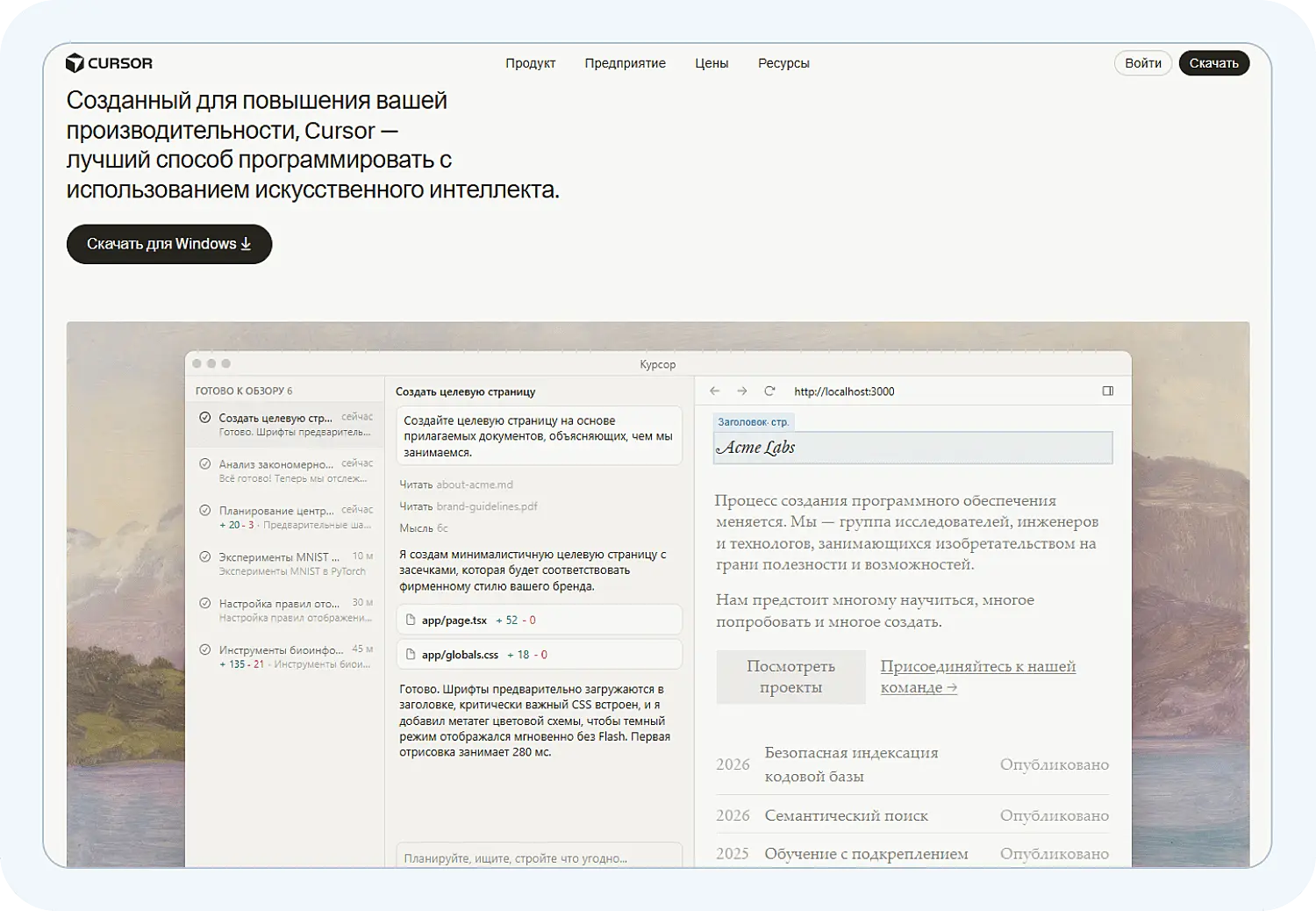Image resolution: width=1316 pixels, height=911 pixels.
Task: Open the Ресурсы menu
Action: coord(783,63)
